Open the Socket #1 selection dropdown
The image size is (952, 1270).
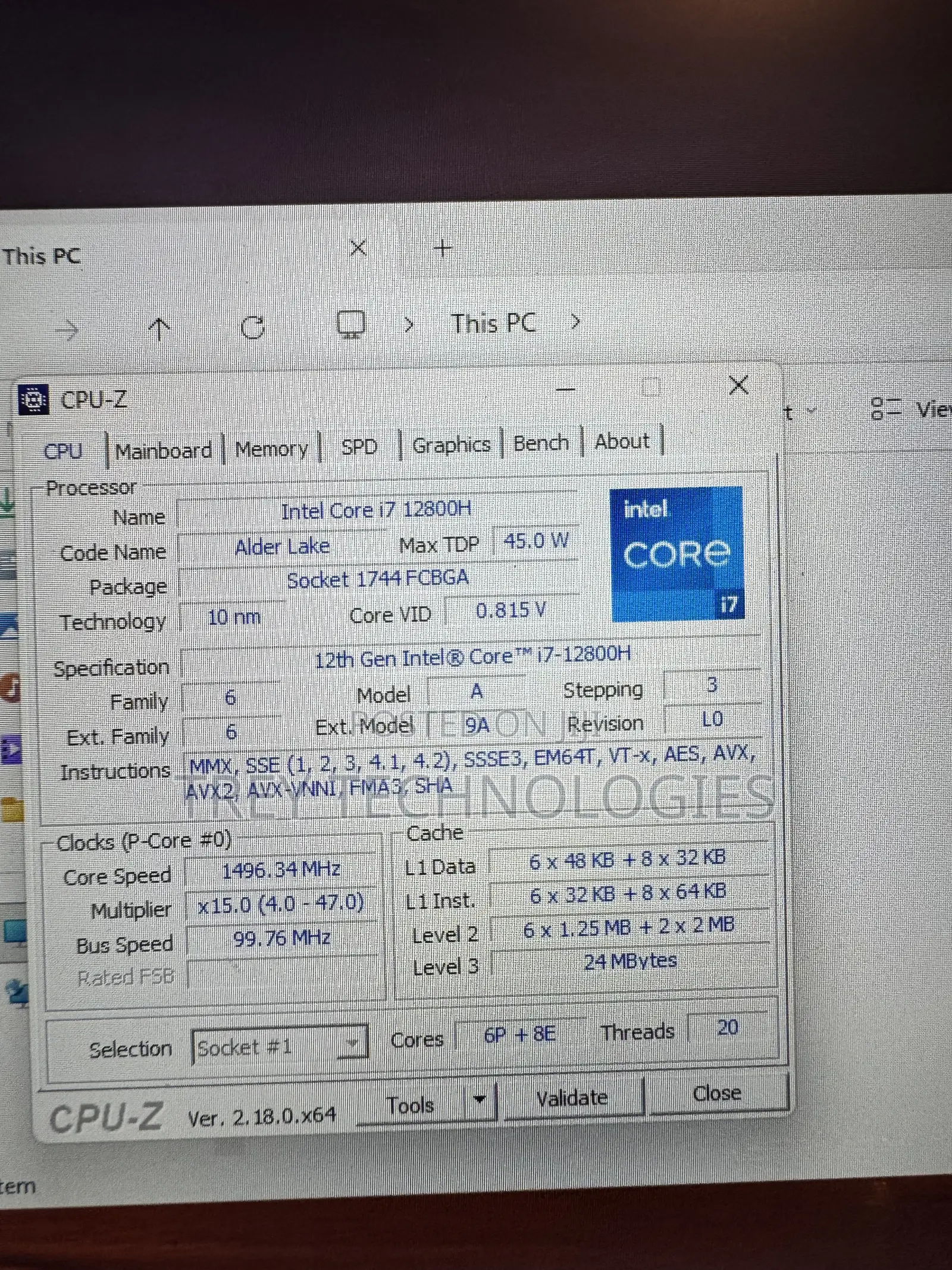pos(280,1047)
